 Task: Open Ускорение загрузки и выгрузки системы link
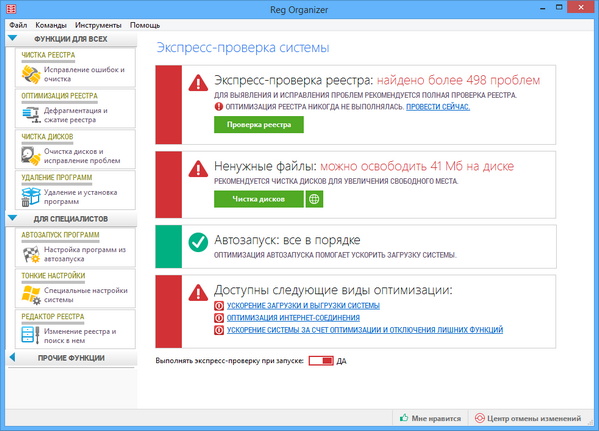(x=303, y=306)
